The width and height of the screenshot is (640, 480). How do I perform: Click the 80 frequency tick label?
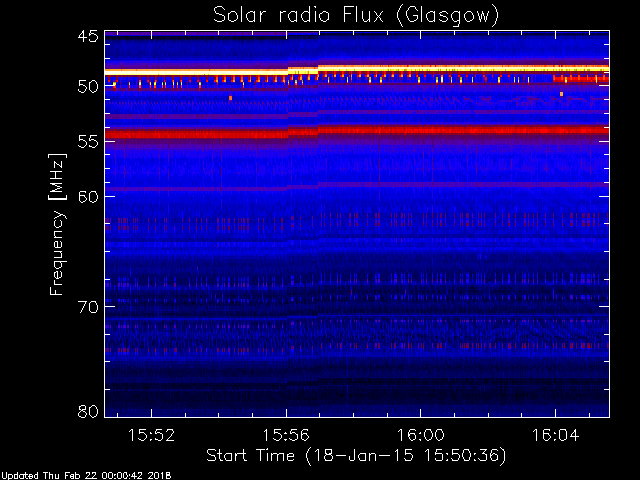click(x=88, y=411)
